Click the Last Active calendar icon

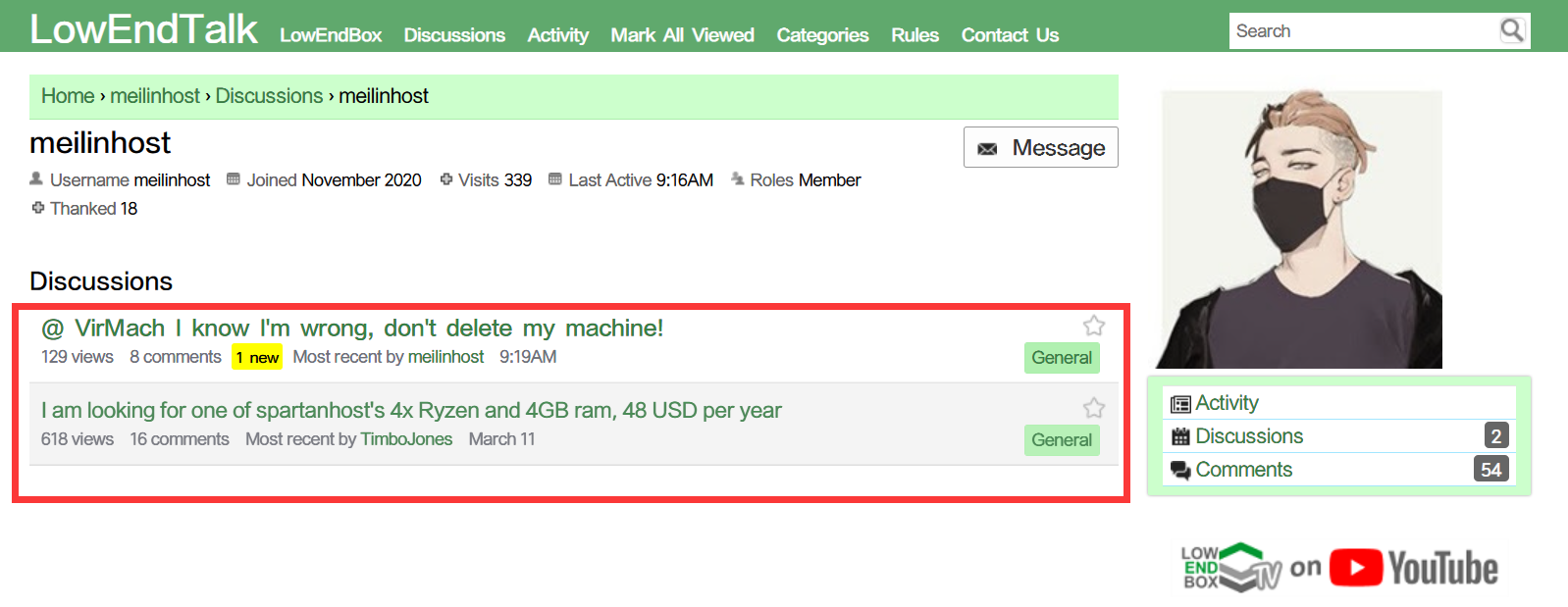[555, 178]
